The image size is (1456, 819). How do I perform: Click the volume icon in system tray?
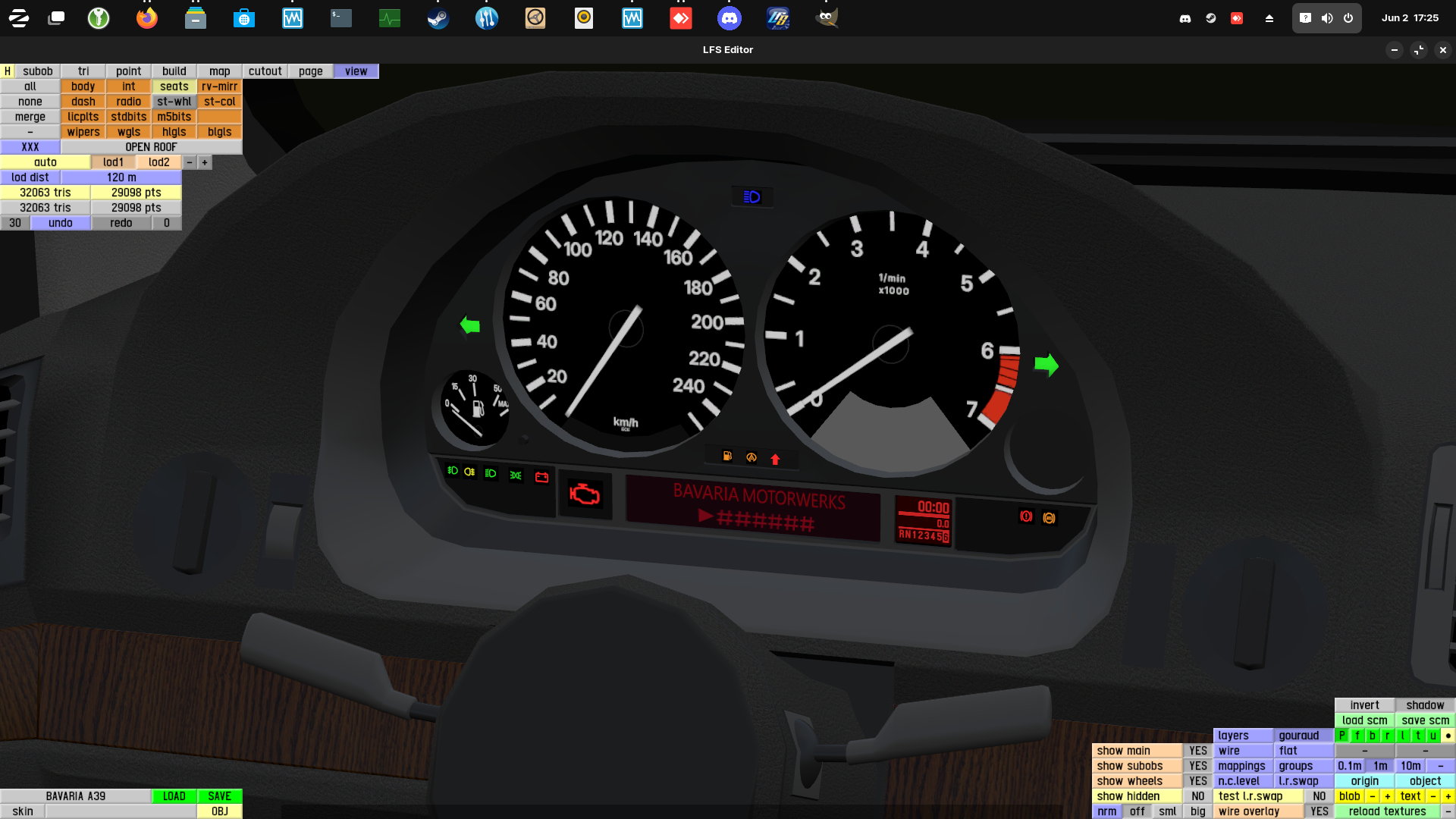[1327, 18]
